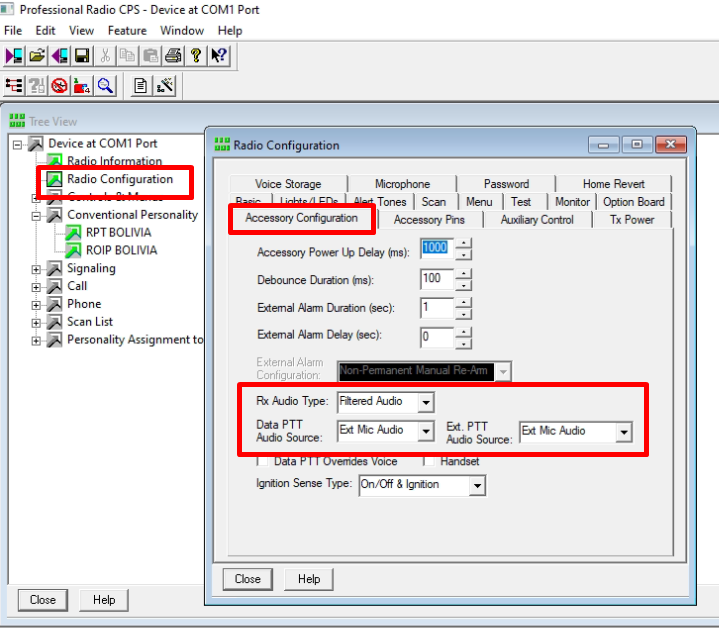Open the Ext. PTT Audio Source dropdown
Viewport: 719px width, 628px height.
pyautogui.click(x=624, y=432)
